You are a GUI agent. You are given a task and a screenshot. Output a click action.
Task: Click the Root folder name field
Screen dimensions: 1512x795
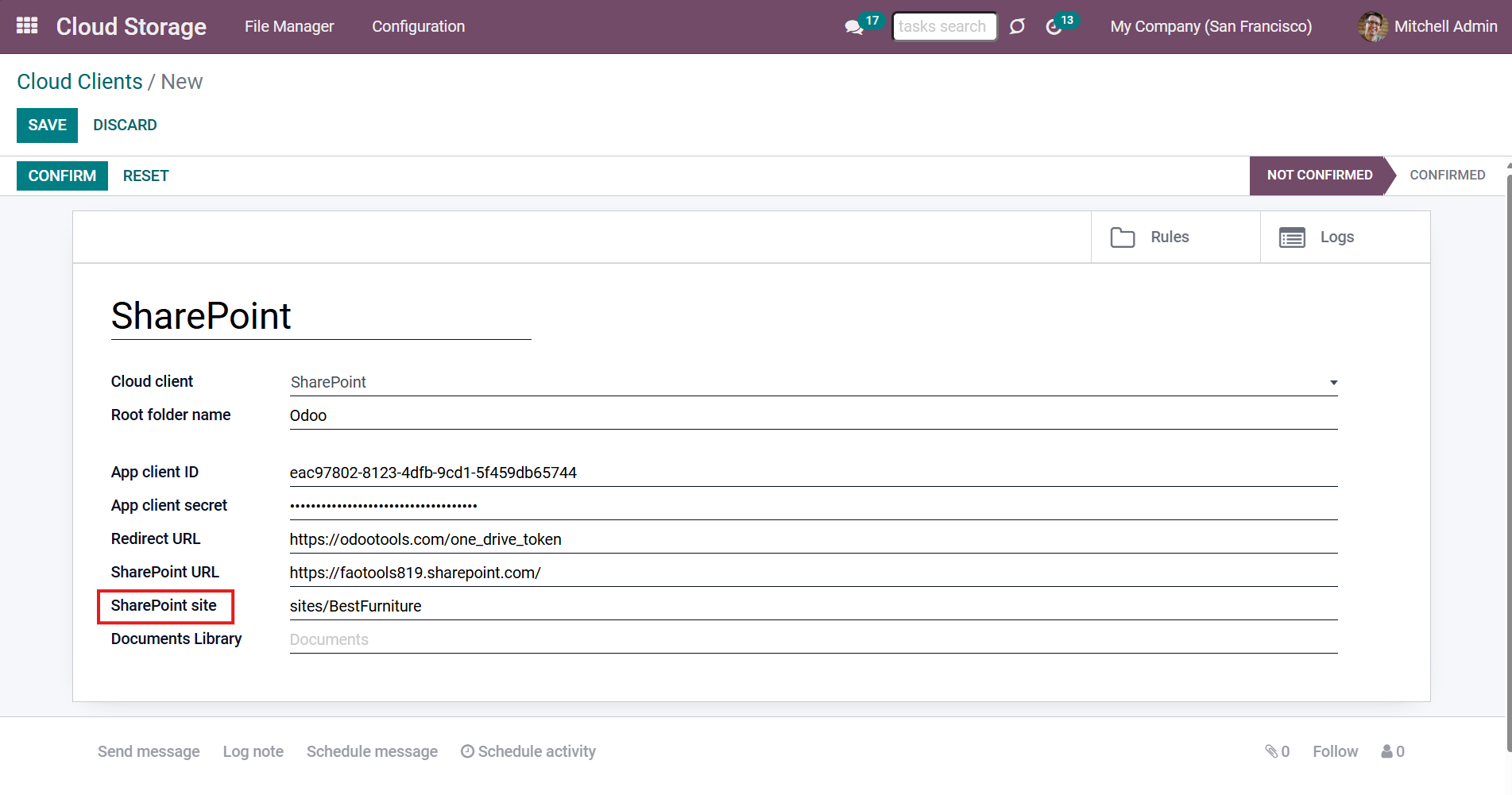[x=814, y=415]
